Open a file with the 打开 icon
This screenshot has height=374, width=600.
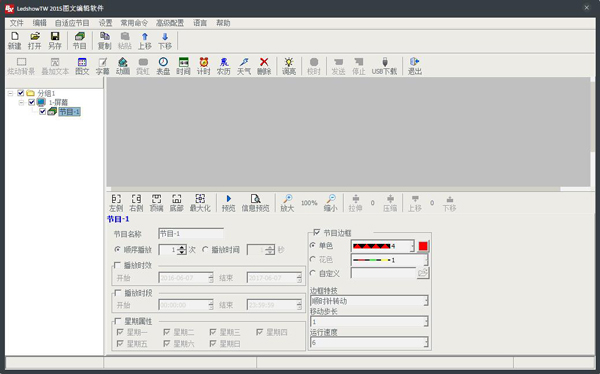[34, 41]
